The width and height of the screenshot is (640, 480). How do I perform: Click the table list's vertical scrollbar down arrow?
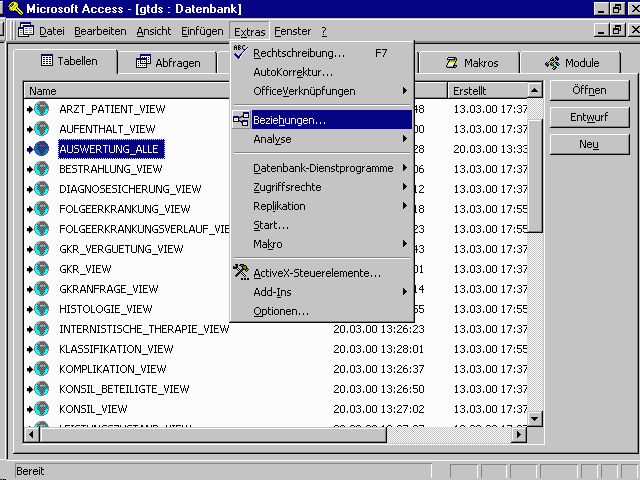535,419
